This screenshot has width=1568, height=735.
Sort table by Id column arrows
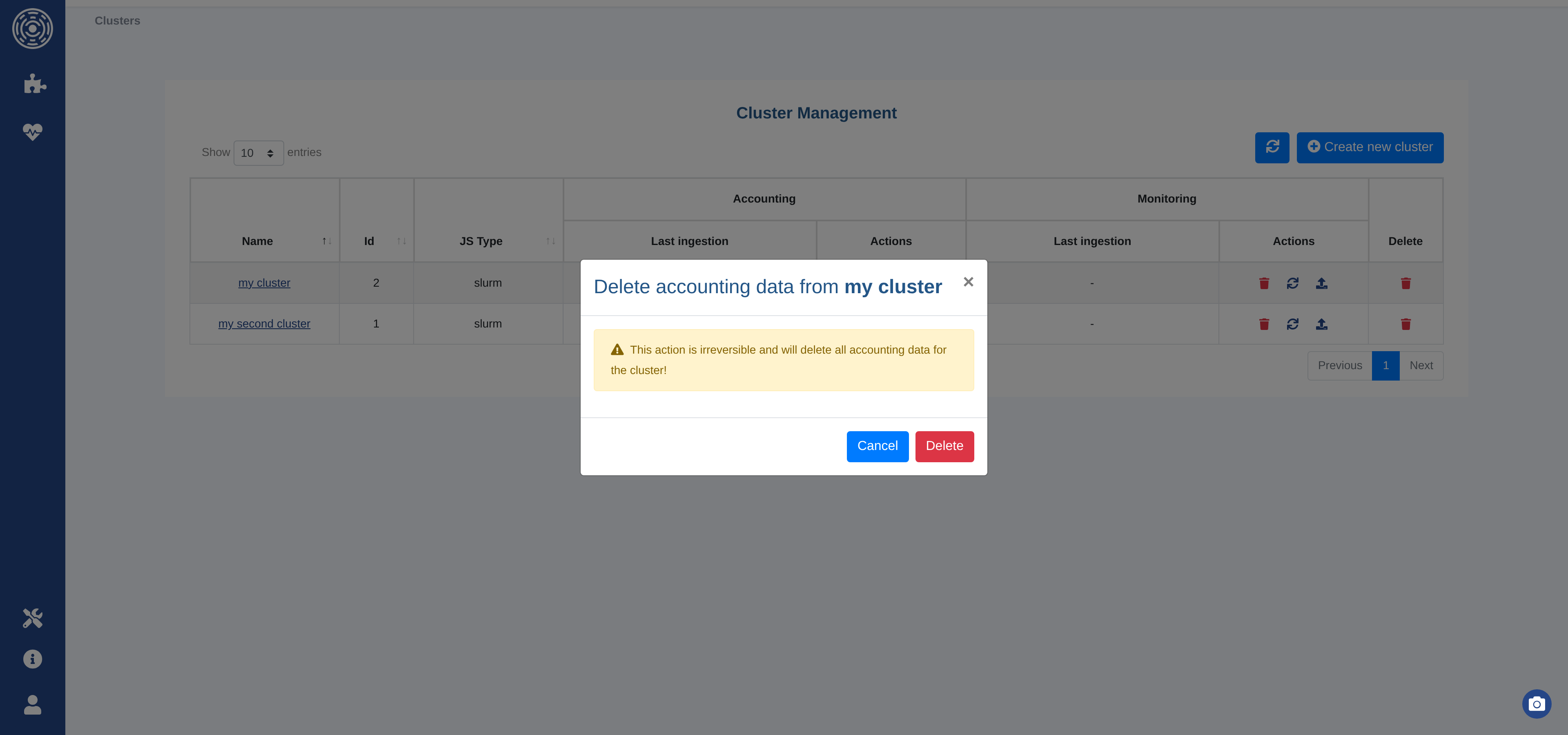tap(401, 241)
